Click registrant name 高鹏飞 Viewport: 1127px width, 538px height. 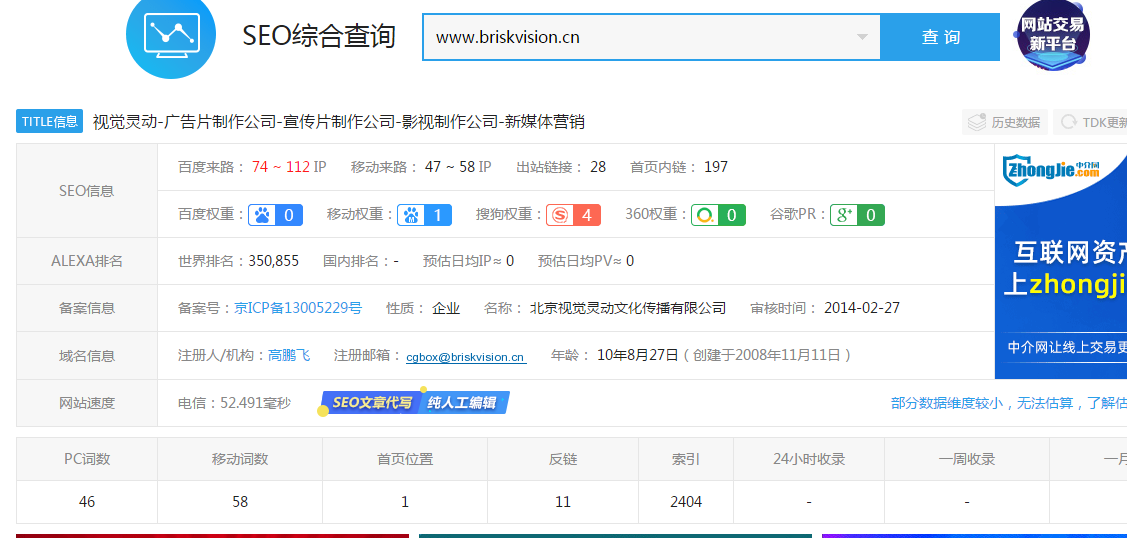tap(289, 356)
